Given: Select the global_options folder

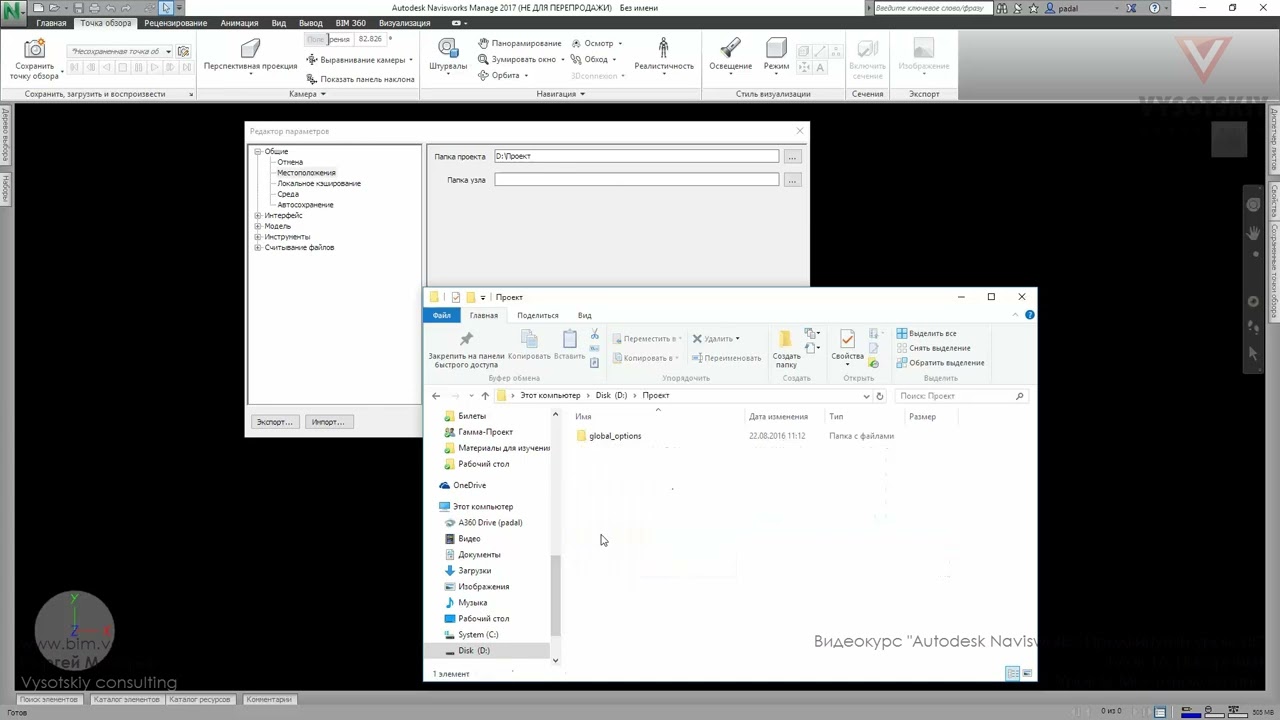Looking at the screenshot, I should 614,436.
